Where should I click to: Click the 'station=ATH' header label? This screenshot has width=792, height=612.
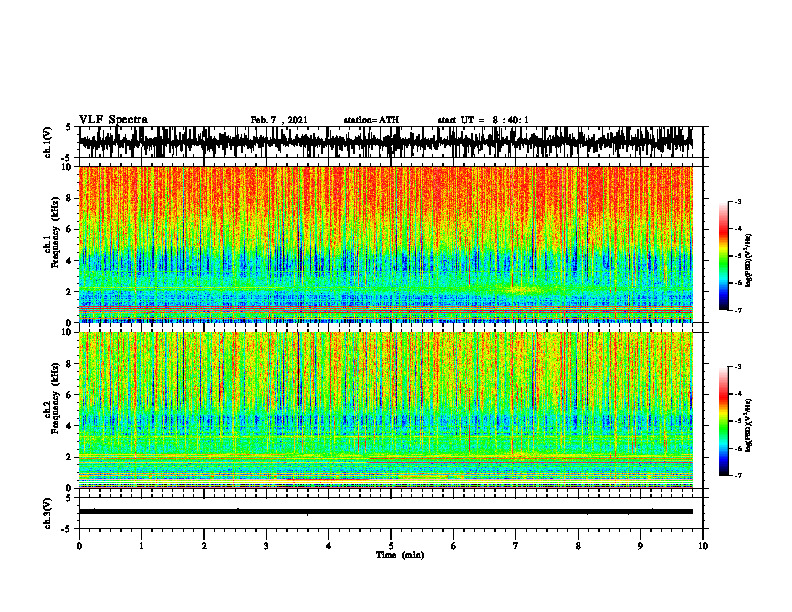371,120
